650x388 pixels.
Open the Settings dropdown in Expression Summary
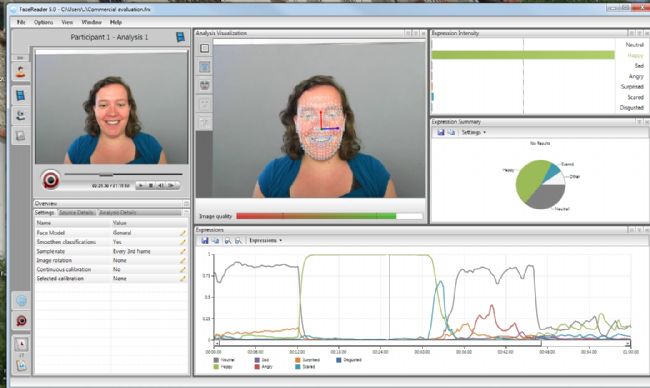point(473,132)
